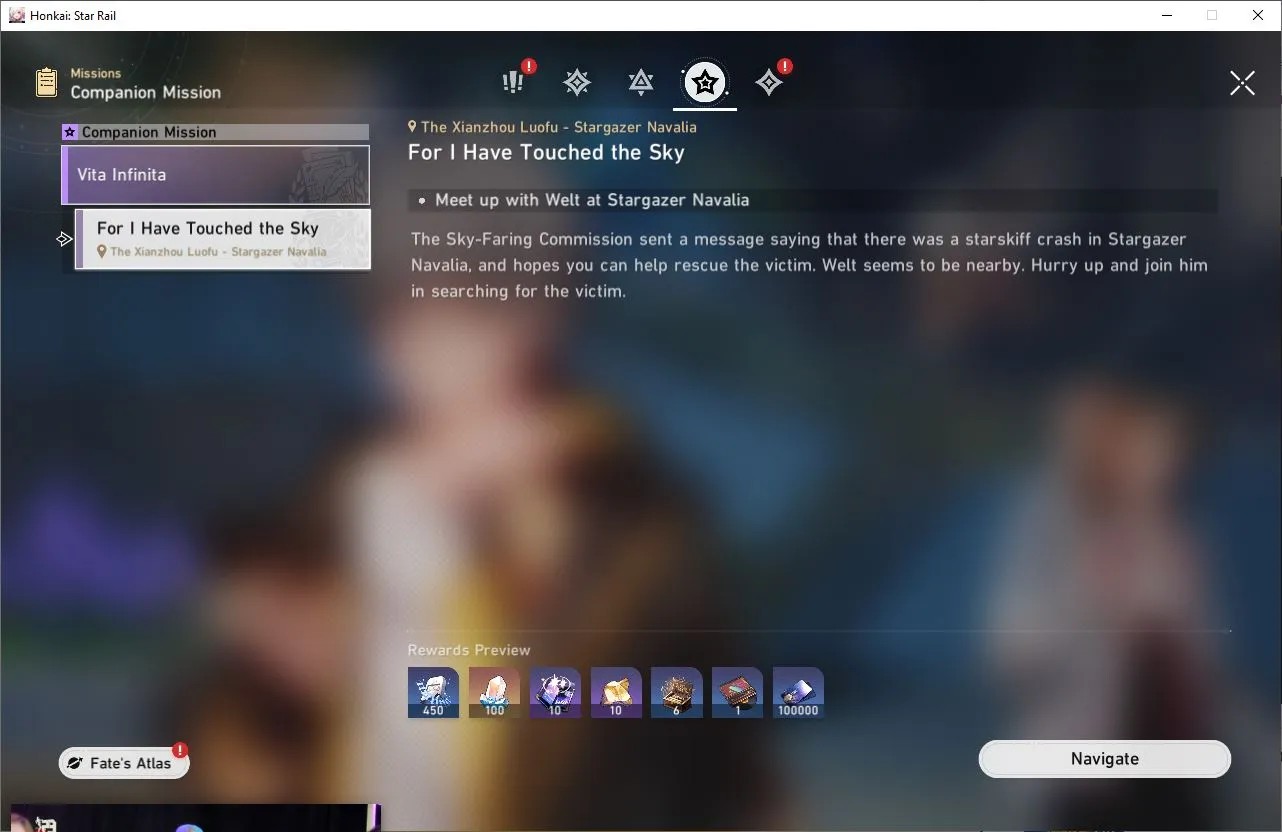This screenshot has height=832, width=1282.
Task: Switch to the triangle-star mission category icon
Action: click(641, 82)
